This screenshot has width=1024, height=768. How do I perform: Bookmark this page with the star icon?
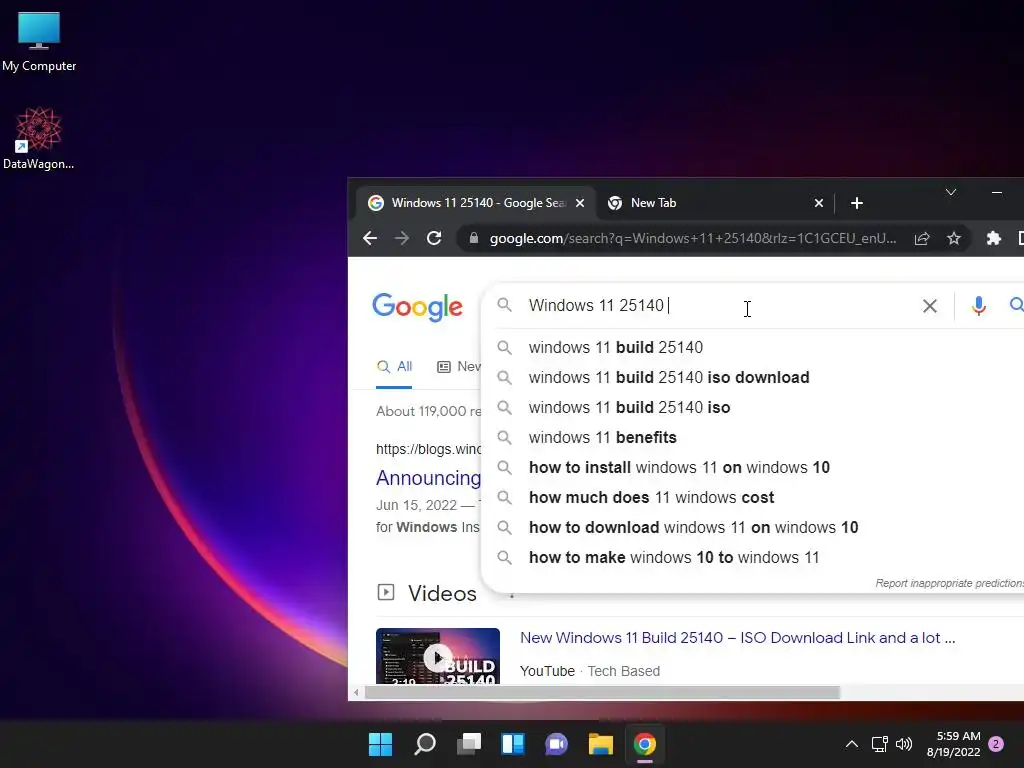click(x=954, y=238)
